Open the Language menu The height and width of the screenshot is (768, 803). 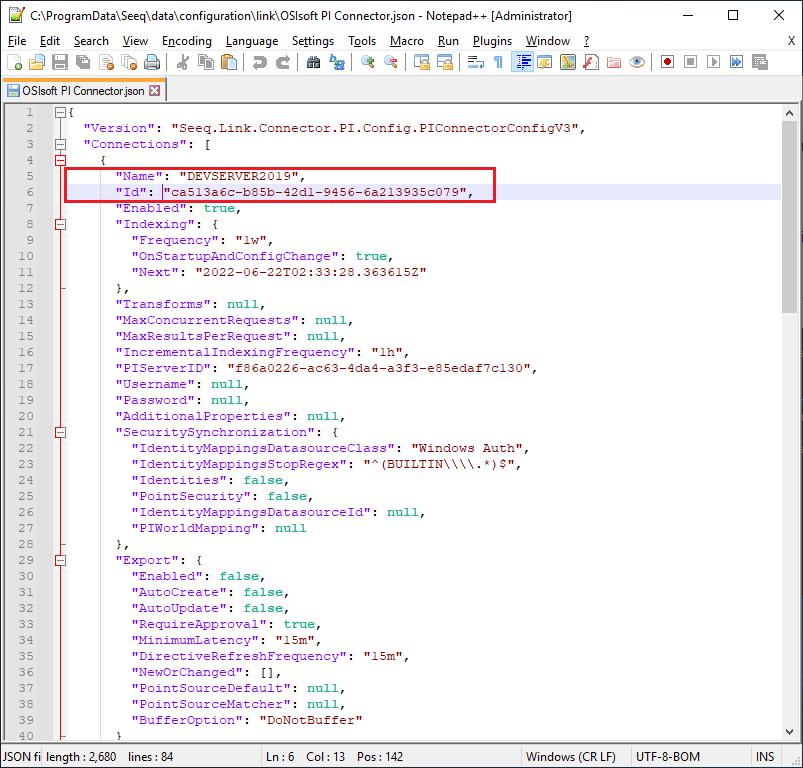[251, 41]
